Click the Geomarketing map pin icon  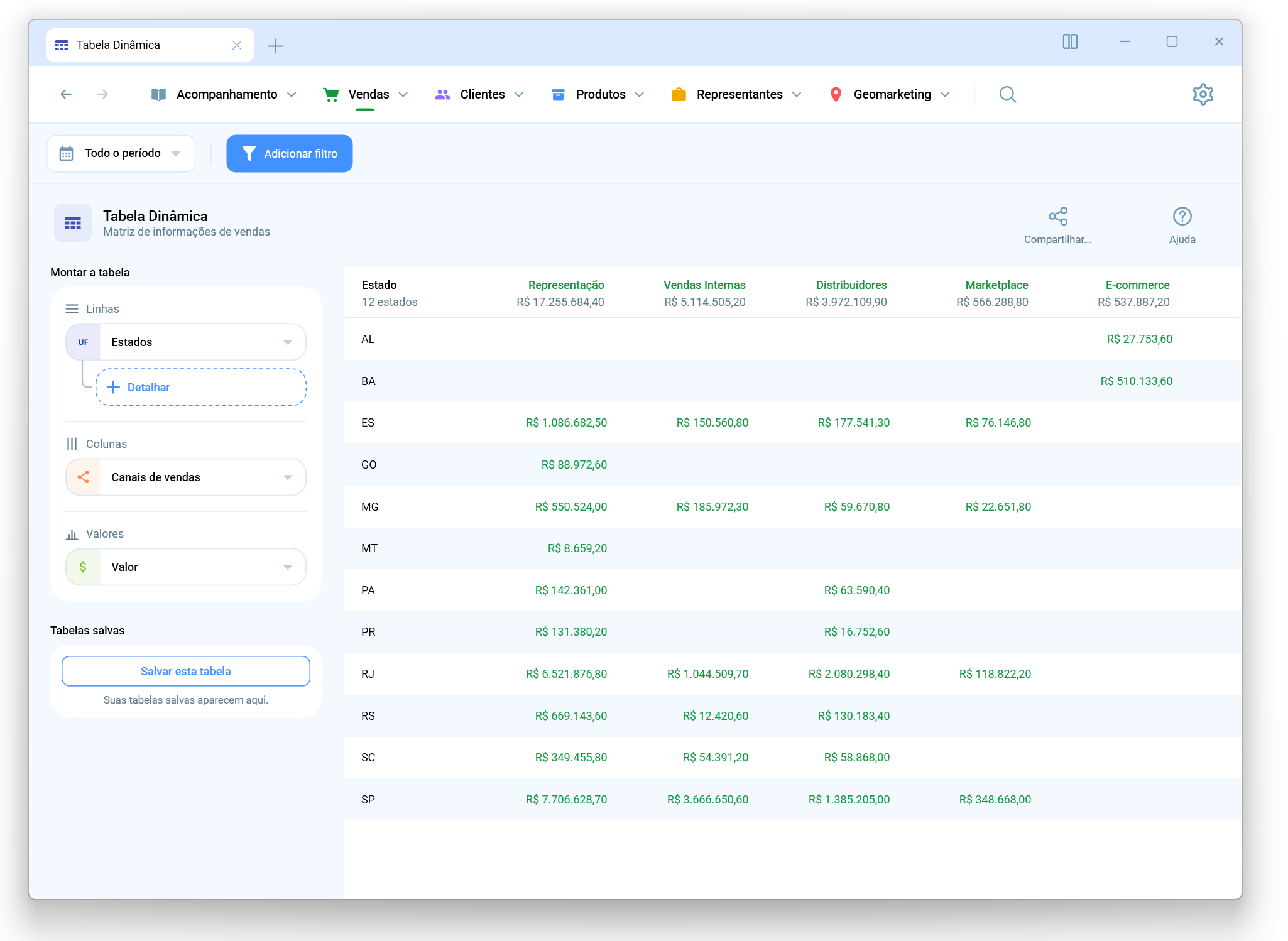pos(836,94)
